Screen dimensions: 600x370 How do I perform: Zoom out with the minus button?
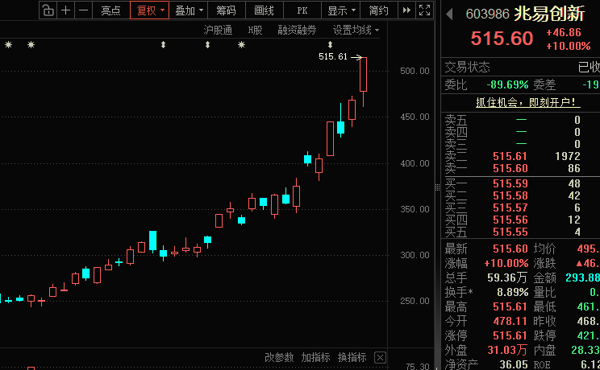tap(83, 10)
